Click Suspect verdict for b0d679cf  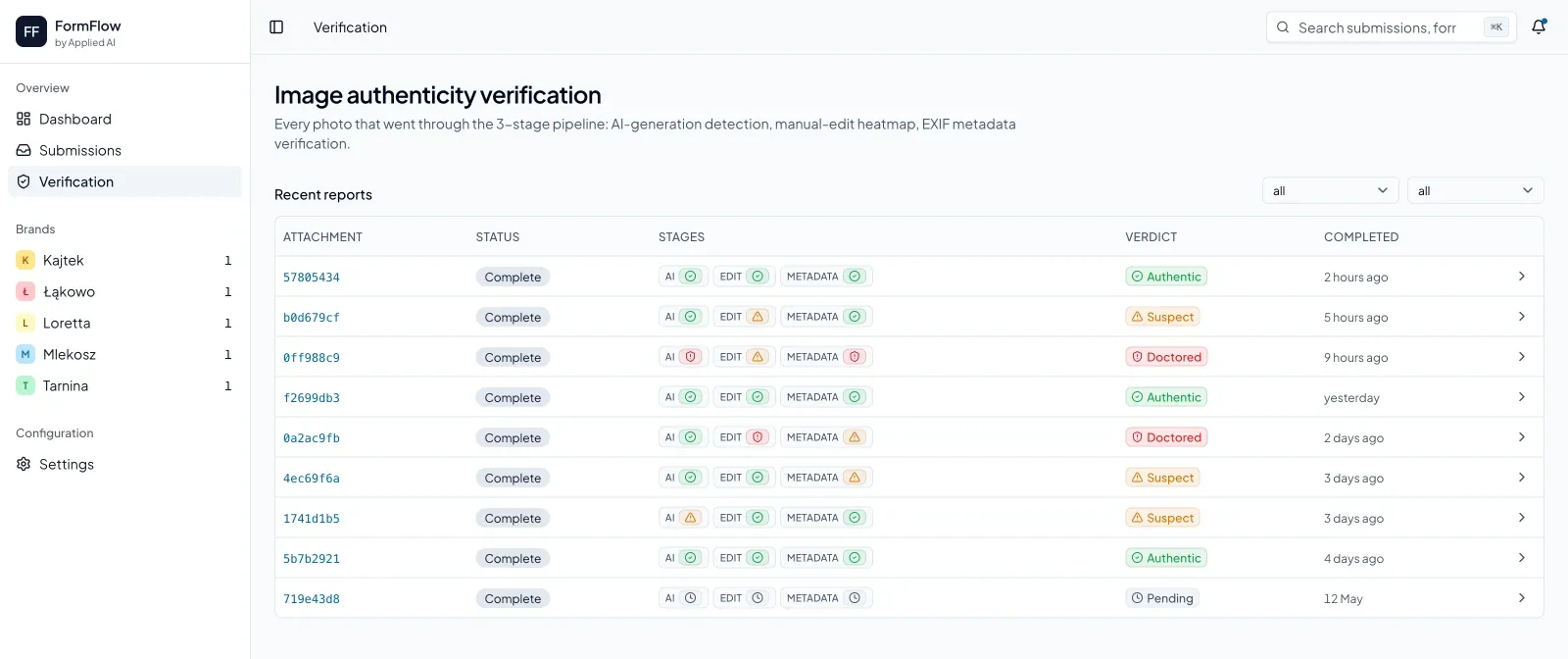point(1163,317)
